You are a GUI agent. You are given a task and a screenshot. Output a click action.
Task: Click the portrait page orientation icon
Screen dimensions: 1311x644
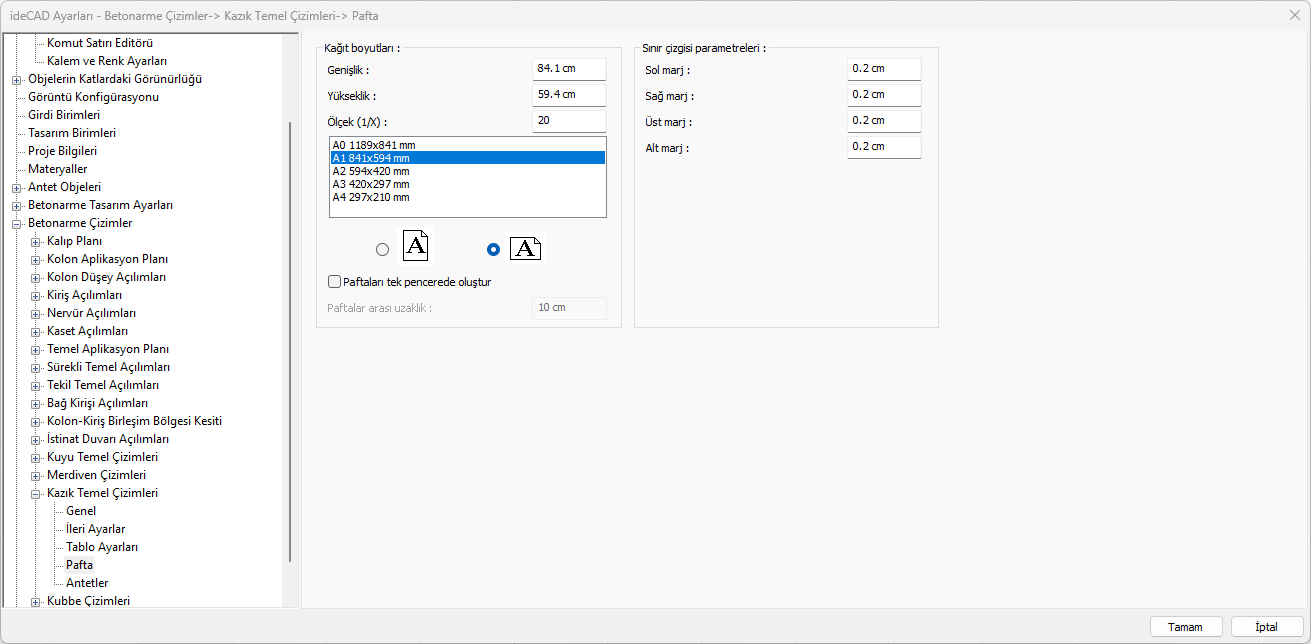tap(416, 246)
